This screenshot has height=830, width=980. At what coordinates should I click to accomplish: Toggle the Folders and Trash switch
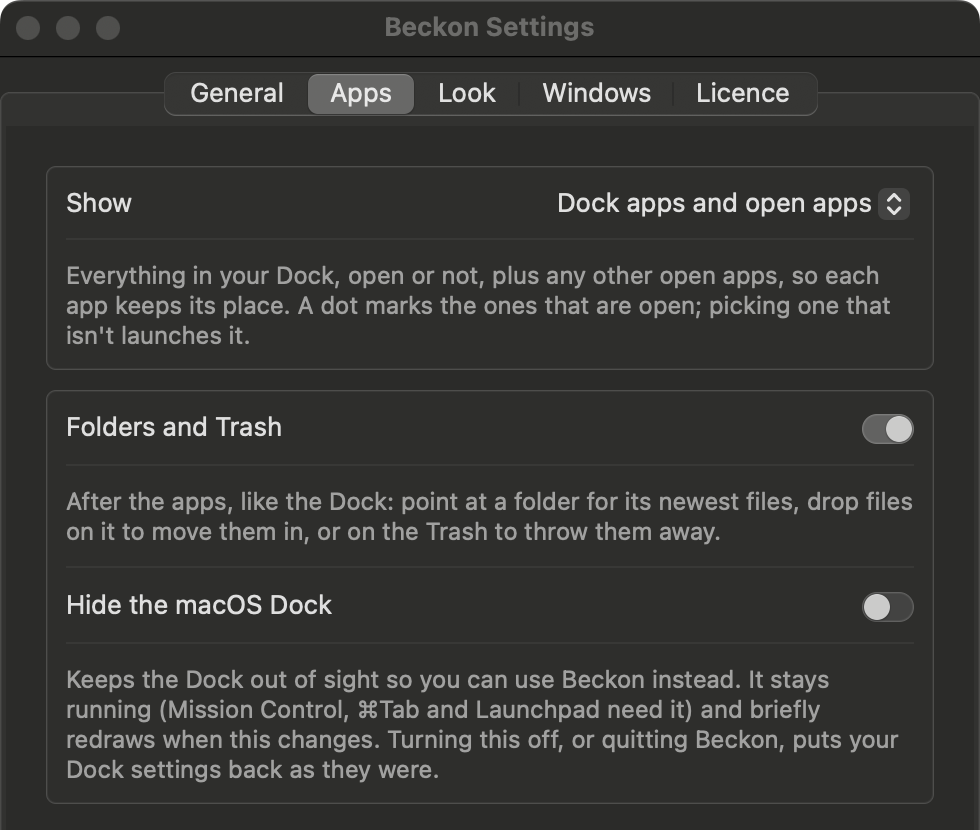[x=888, y=429]
